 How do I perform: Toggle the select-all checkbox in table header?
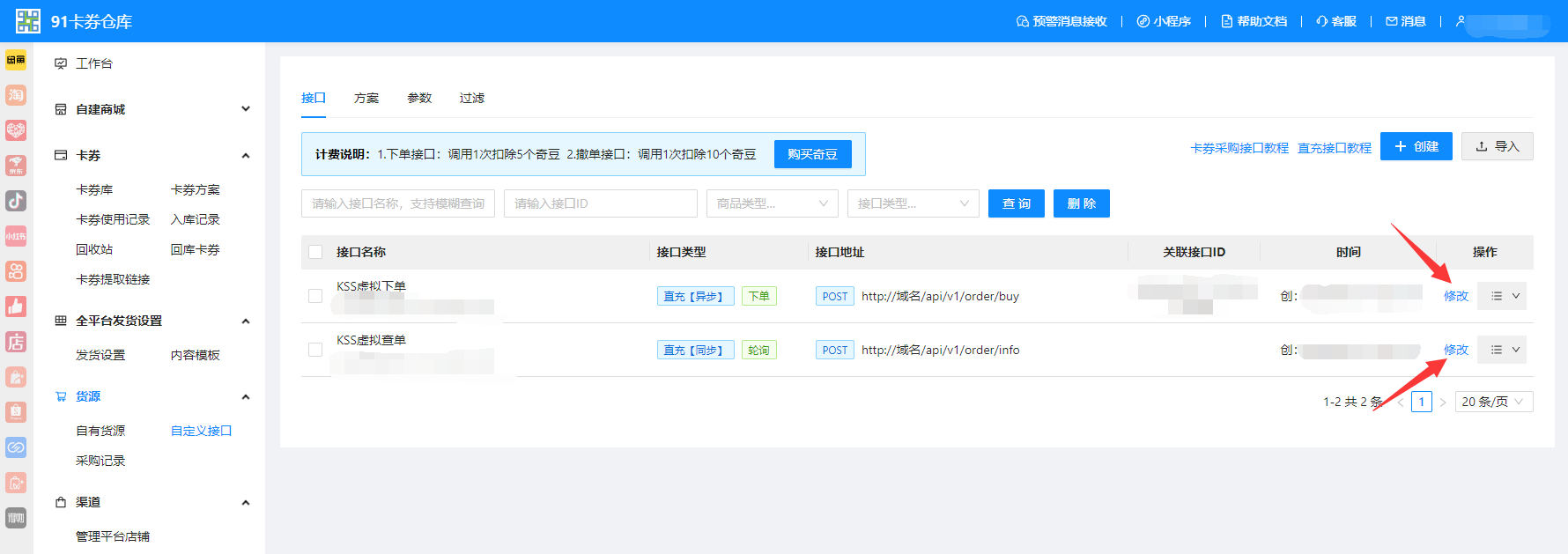click(315, 252)
